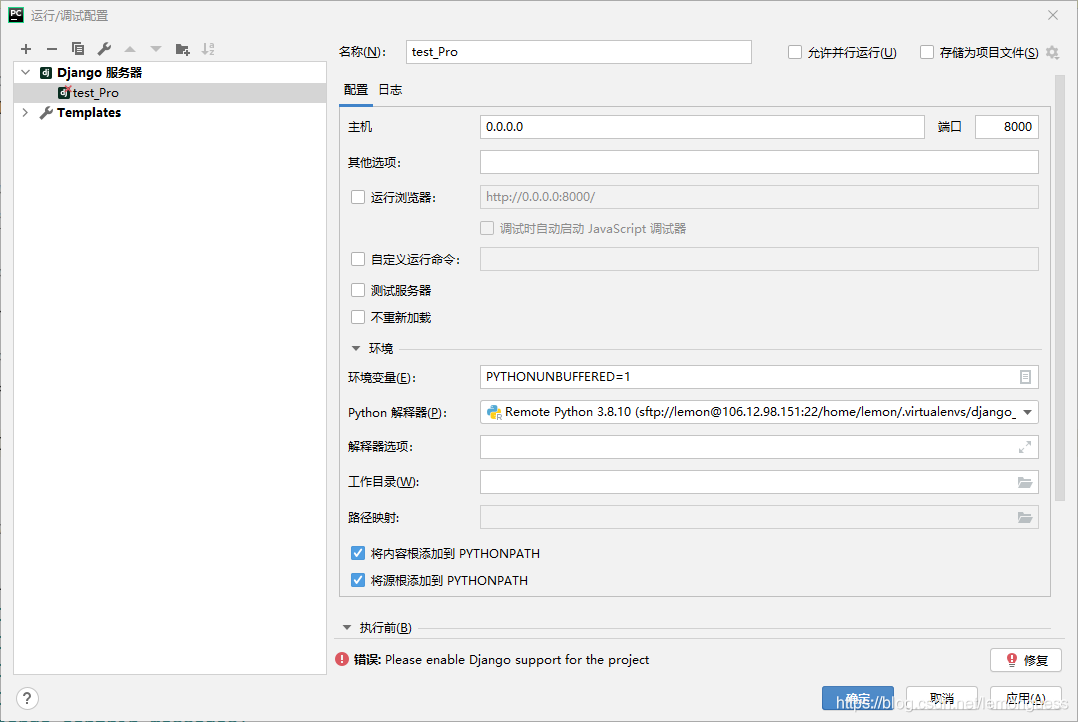1078x722 pixels.
Task: Check 自定义运行命令 checkbox
Action: click(x=358, y=259)
